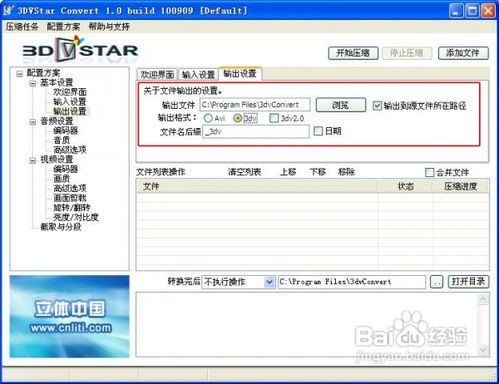Enable the 输出到源文件所在路径 checkbox

(377, 106)
